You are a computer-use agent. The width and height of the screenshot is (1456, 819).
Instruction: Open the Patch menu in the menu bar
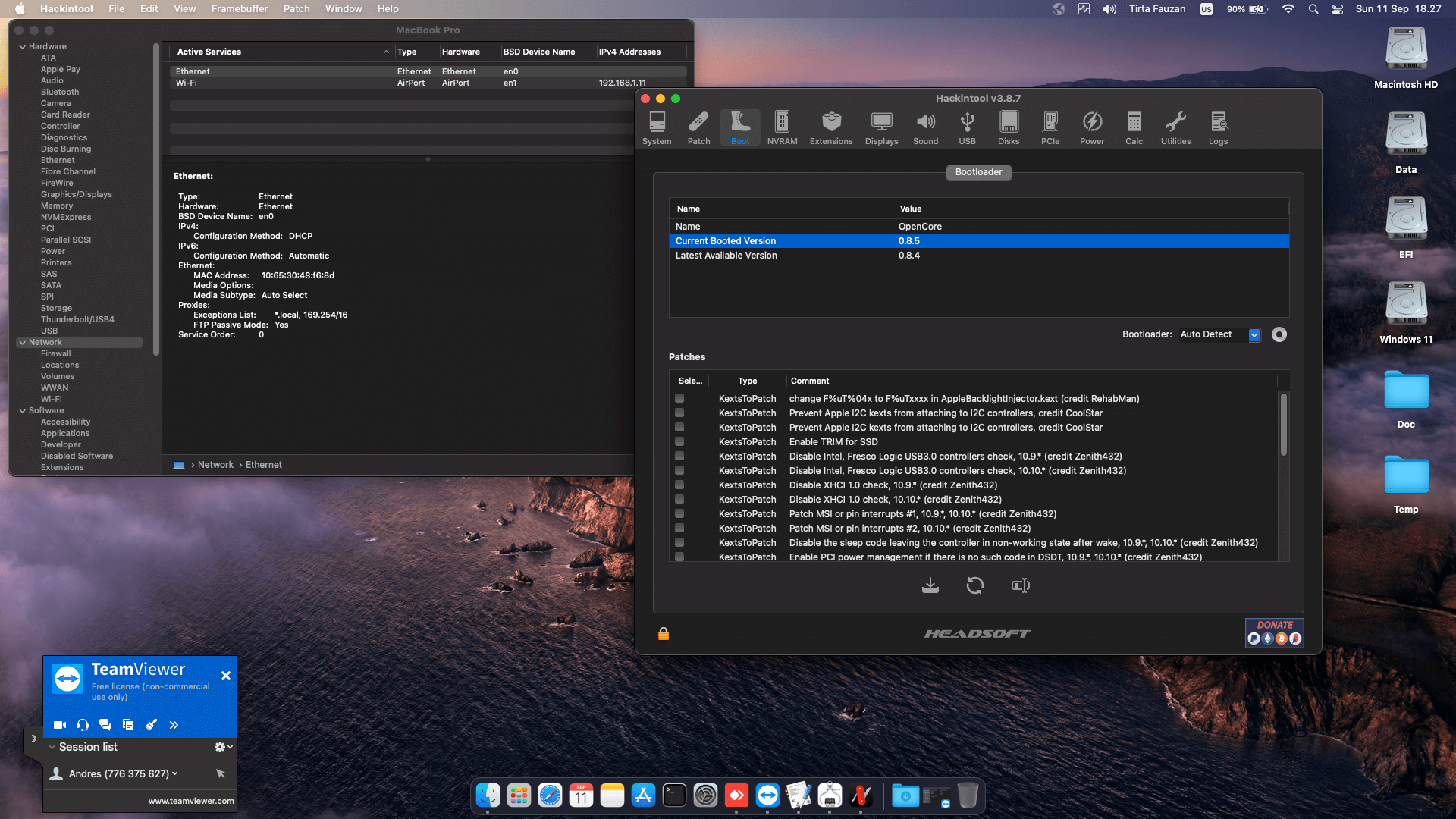point(297,8)
